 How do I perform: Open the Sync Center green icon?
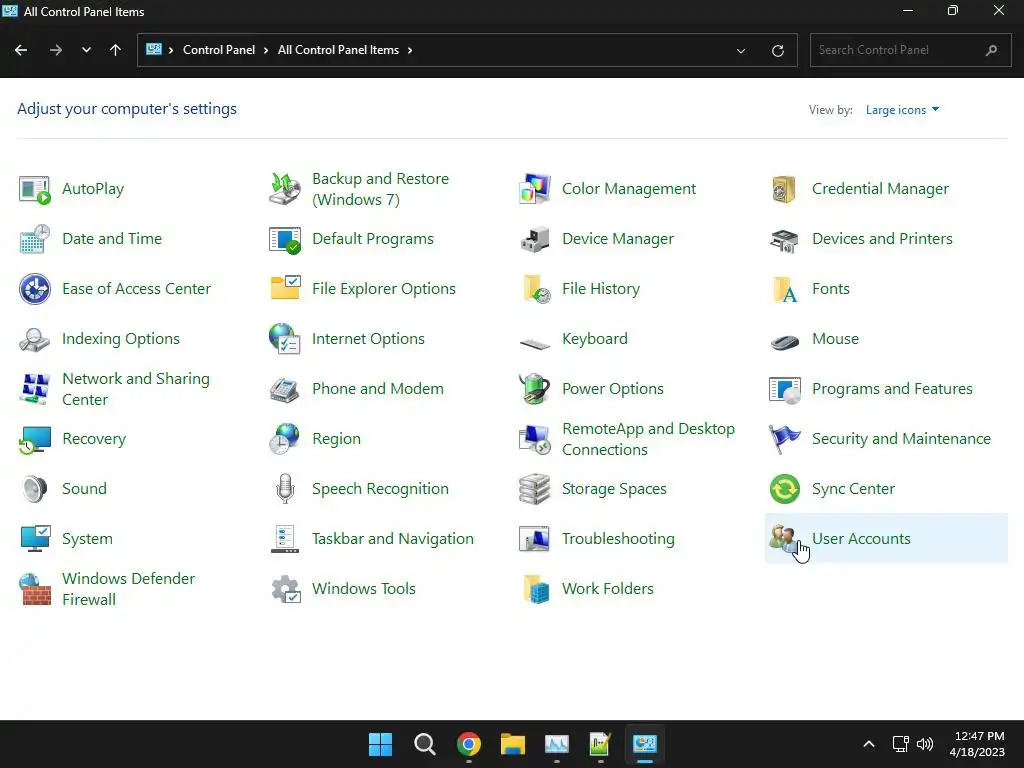(x=784, y=489)
